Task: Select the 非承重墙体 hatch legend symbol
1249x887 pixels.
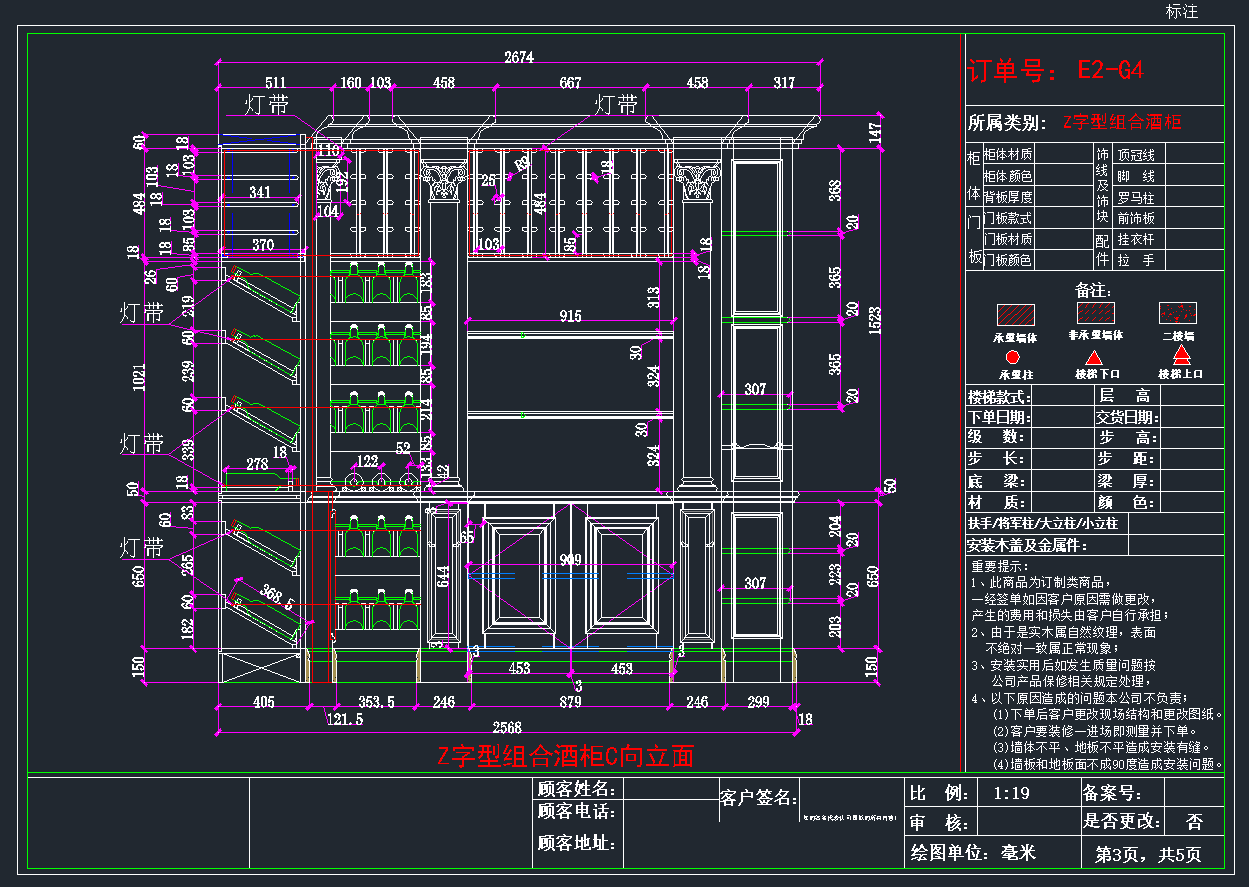Action: (1094, 315)
